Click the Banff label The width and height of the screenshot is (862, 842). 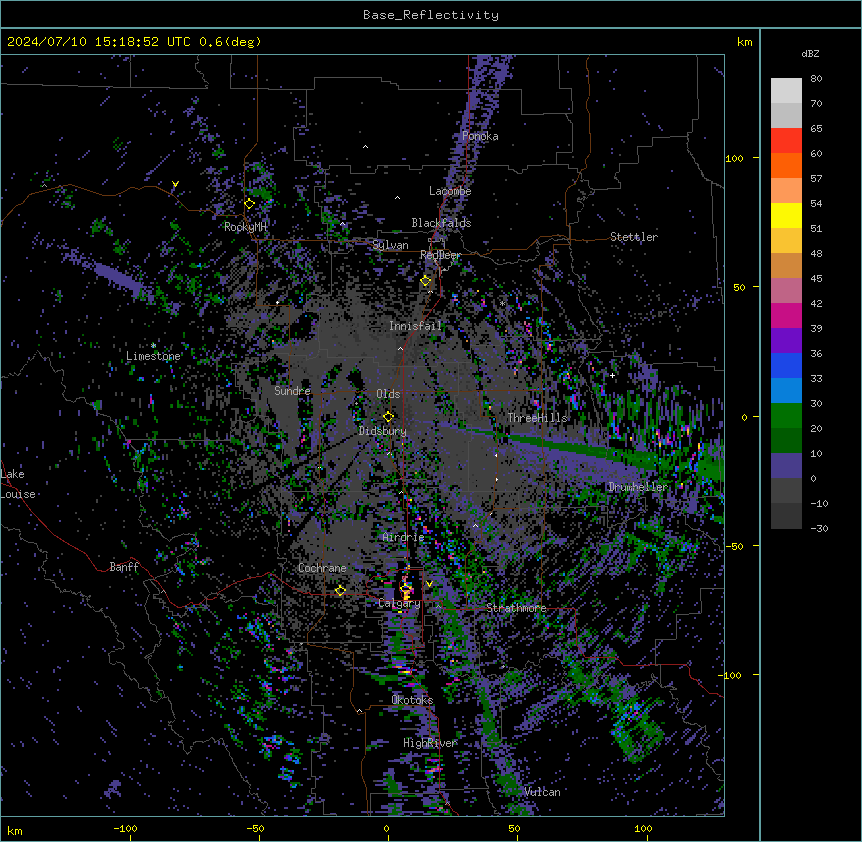click(x=124, y=567)
